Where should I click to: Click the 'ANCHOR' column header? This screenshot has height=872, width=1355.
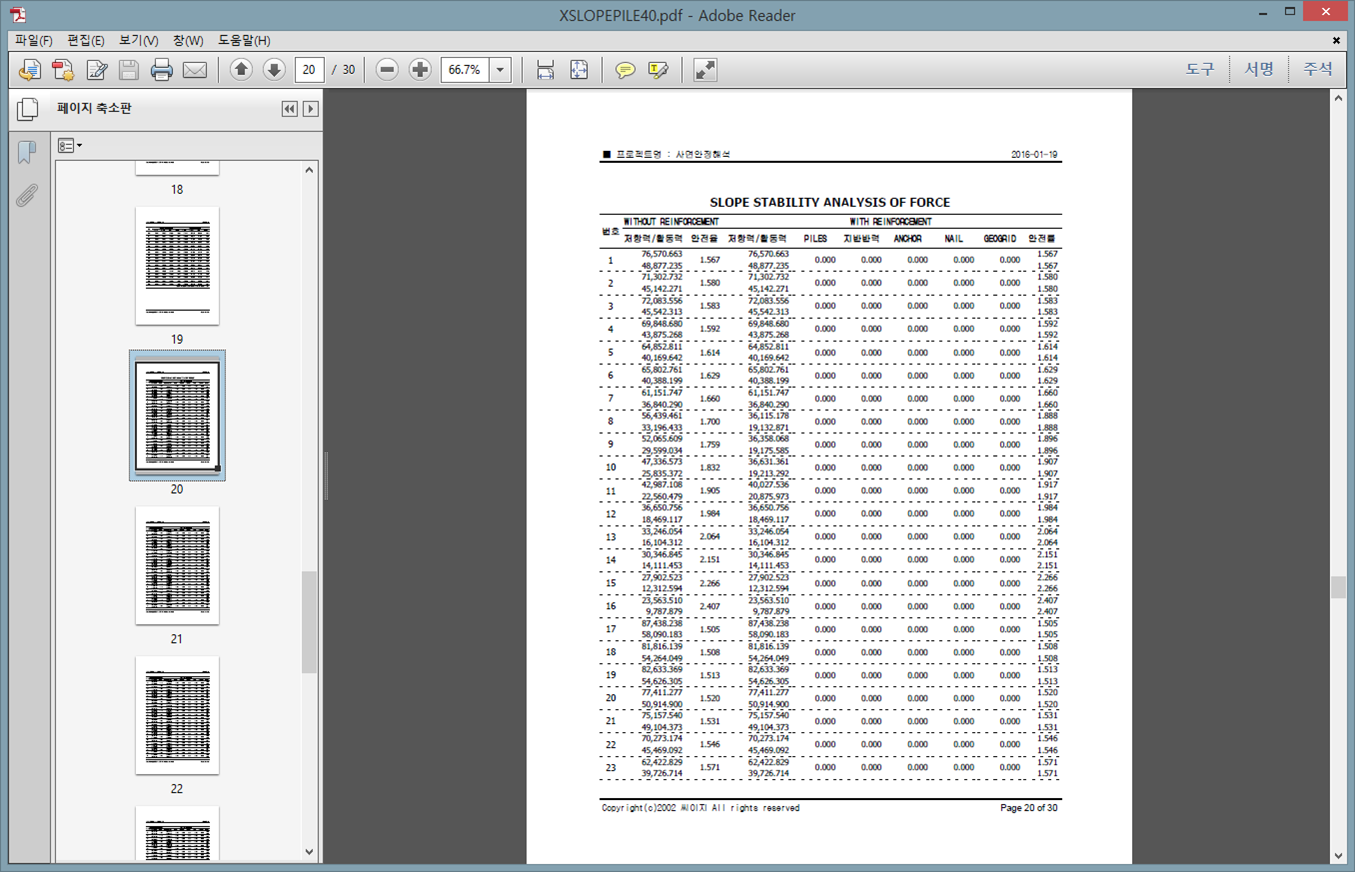(908, 239)
